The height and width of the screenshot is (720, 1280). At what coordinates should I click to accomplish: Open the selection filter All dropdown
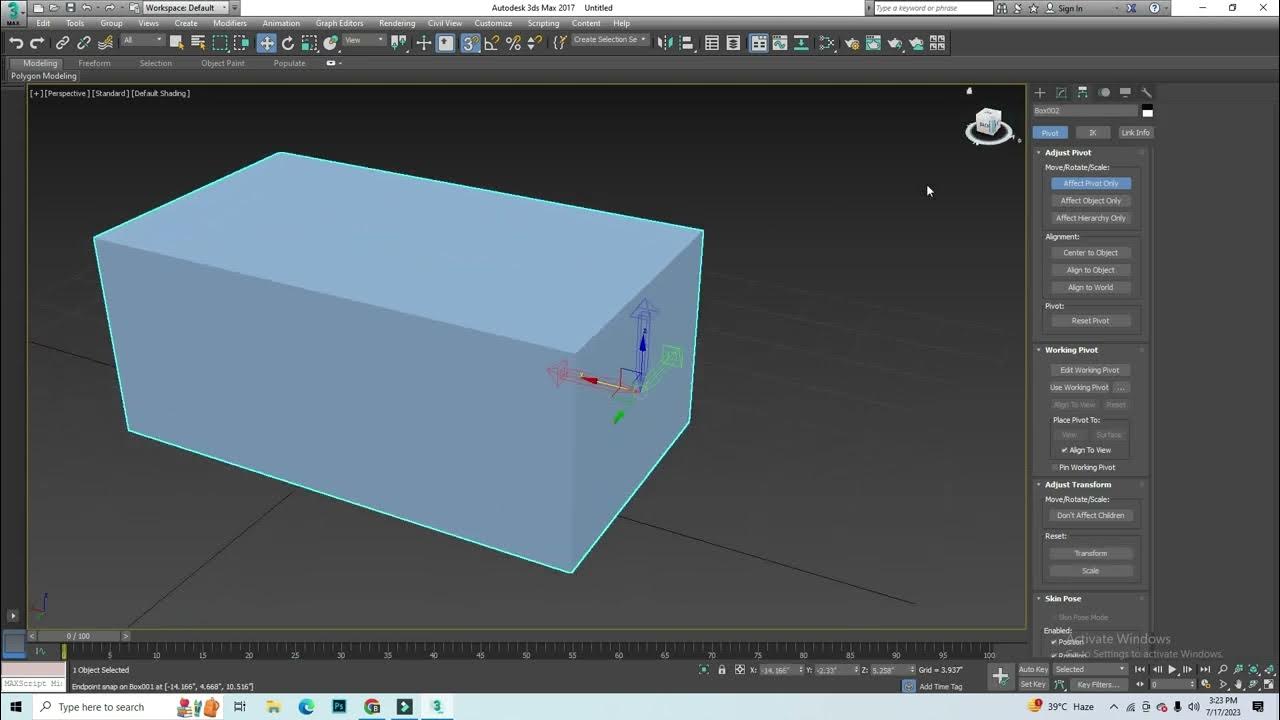coord(142,41)
